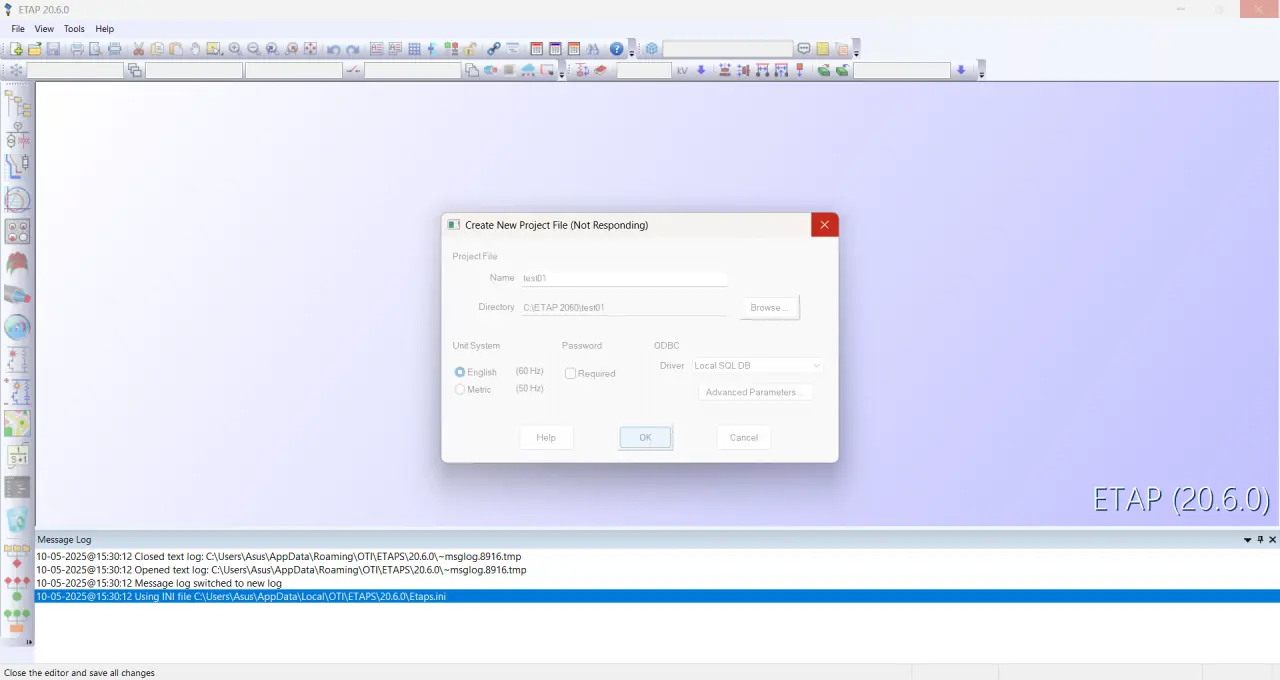This screenshot has height=680, width=1280.
Task: Click the Print Preview toolbar icon
Action: tap(95, 49)
